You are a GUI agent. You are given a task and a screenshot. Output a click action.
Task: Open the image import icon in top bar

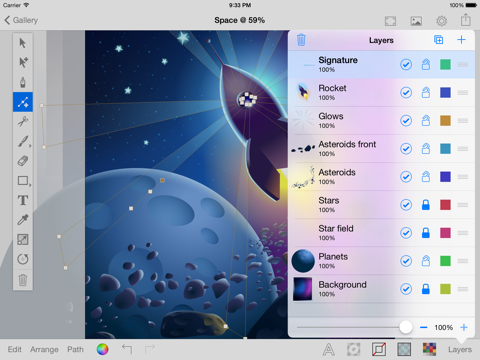[x=416, y=21]
